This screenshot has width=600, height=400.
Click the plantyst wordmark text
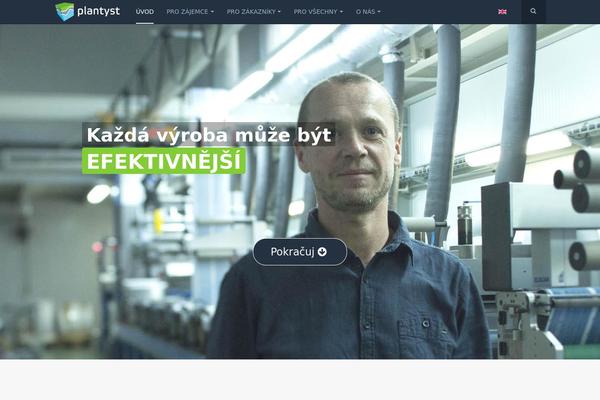pyautogui.click(x=98, y=11)
